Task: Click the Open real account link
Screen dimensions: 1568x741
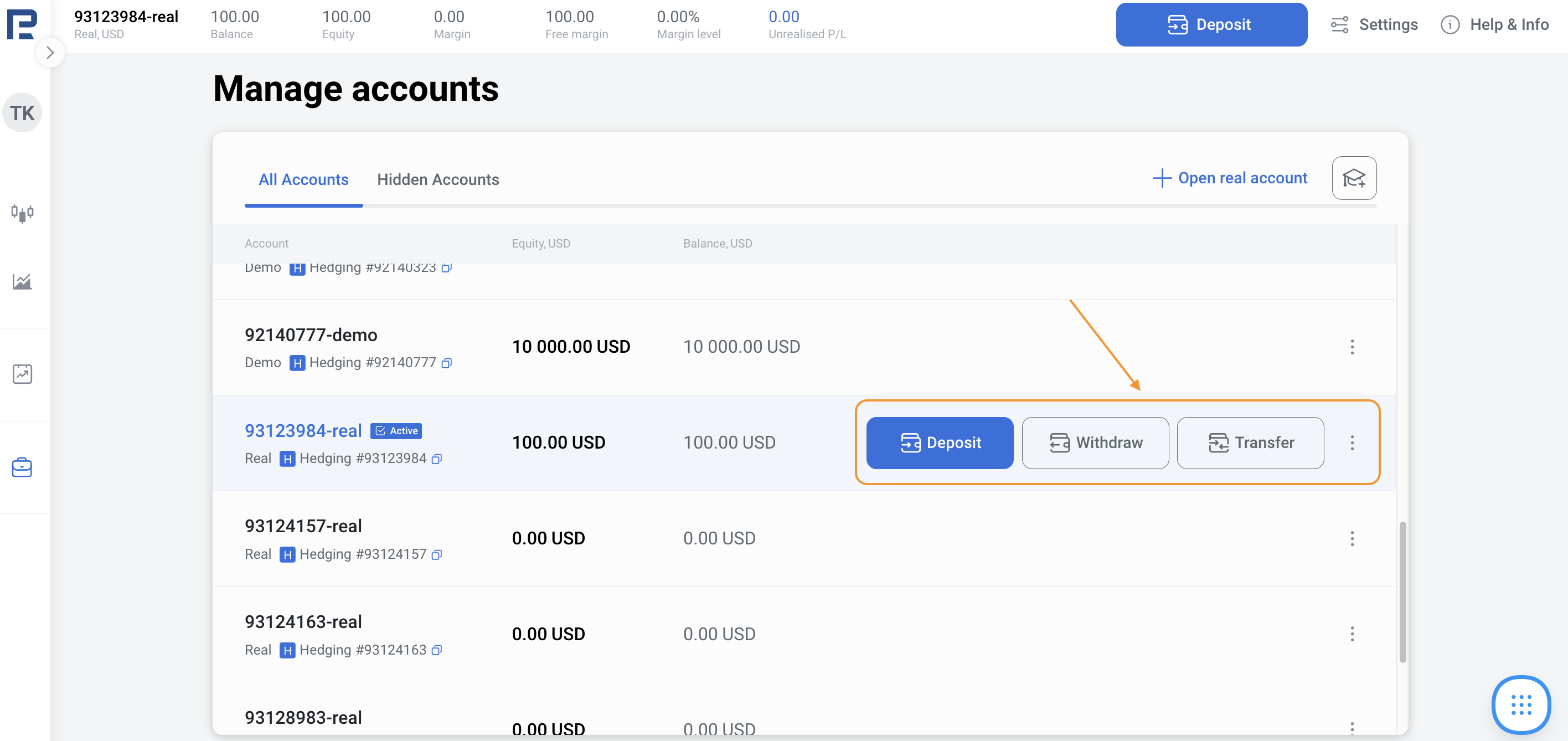Action: click(1230, 178)
